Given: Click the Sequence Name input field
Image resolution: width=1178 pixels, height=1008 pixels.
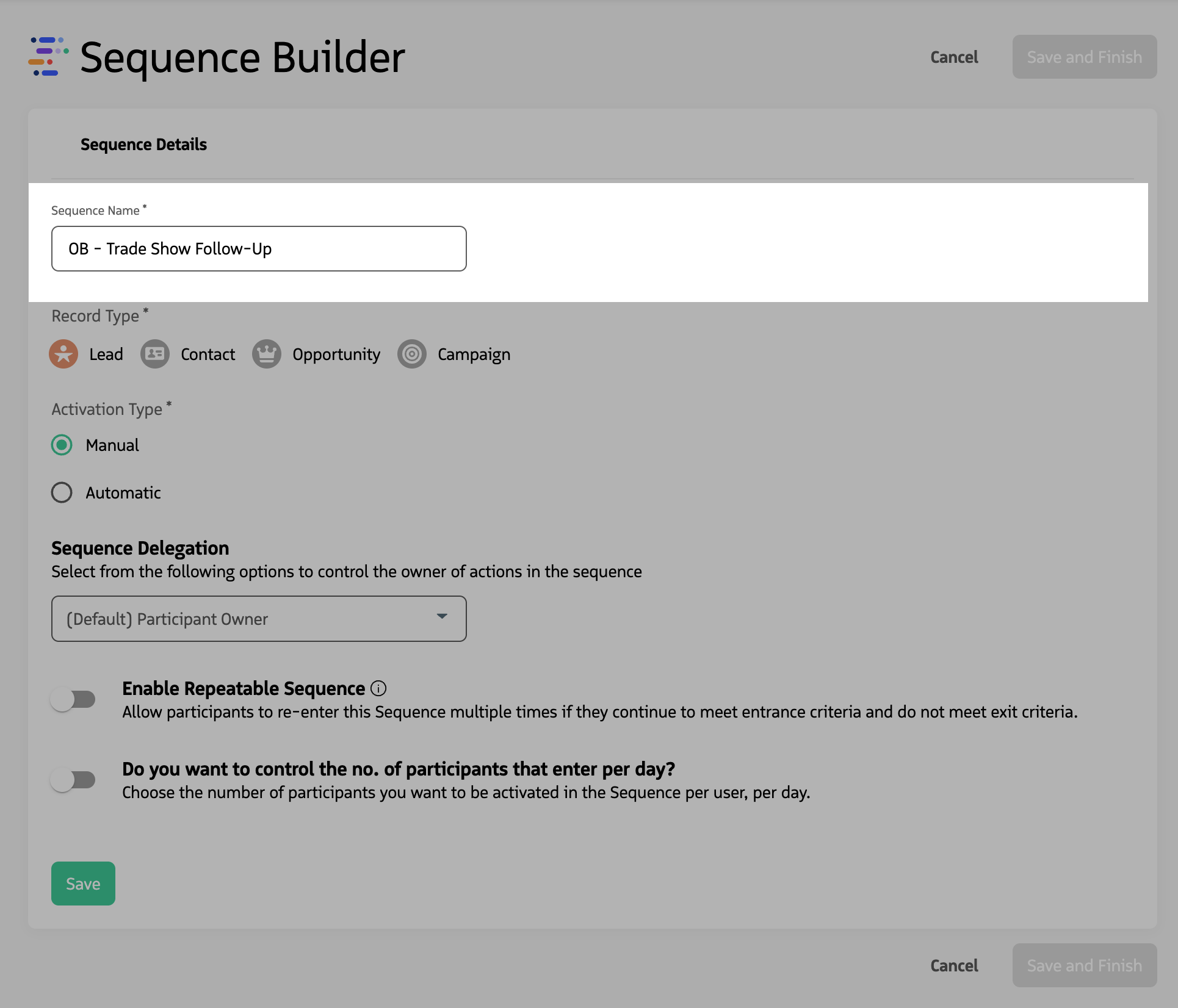Looking at the screenshot, I should pyautogui.click(x=259, y=248).
